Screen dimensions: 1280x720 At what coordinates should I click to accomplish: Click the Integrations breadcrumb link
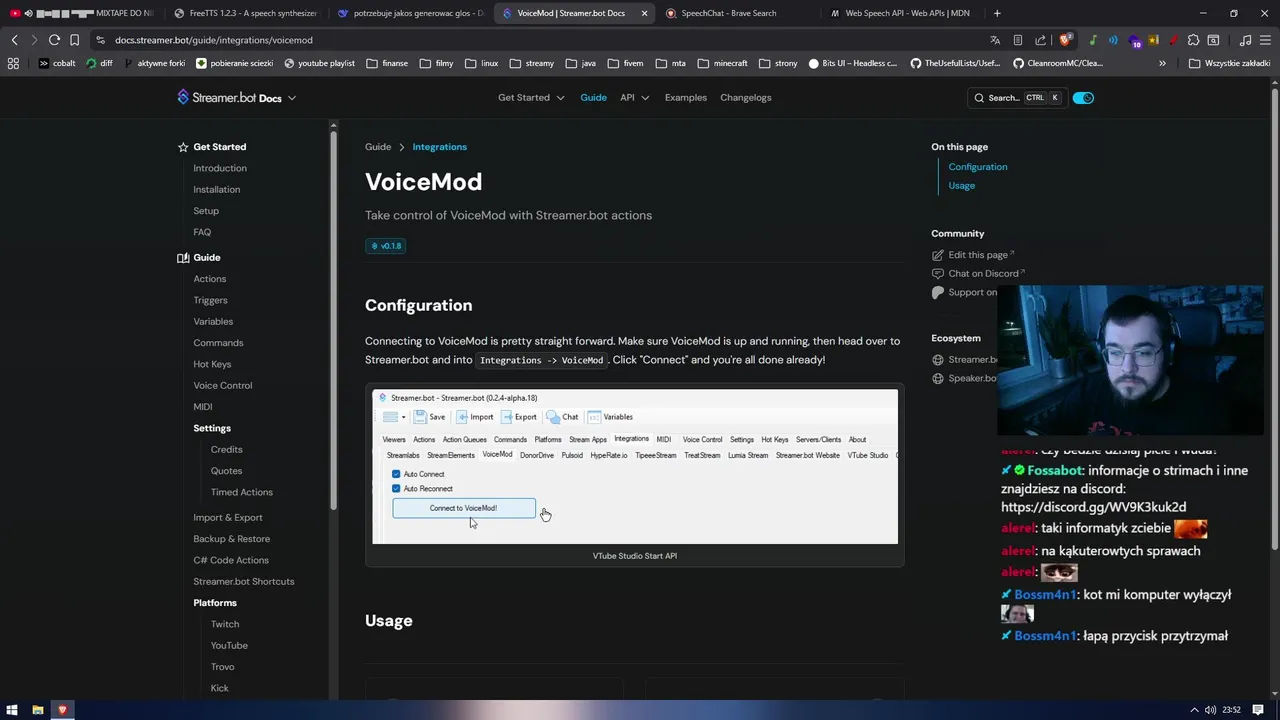tap(440, 147)
